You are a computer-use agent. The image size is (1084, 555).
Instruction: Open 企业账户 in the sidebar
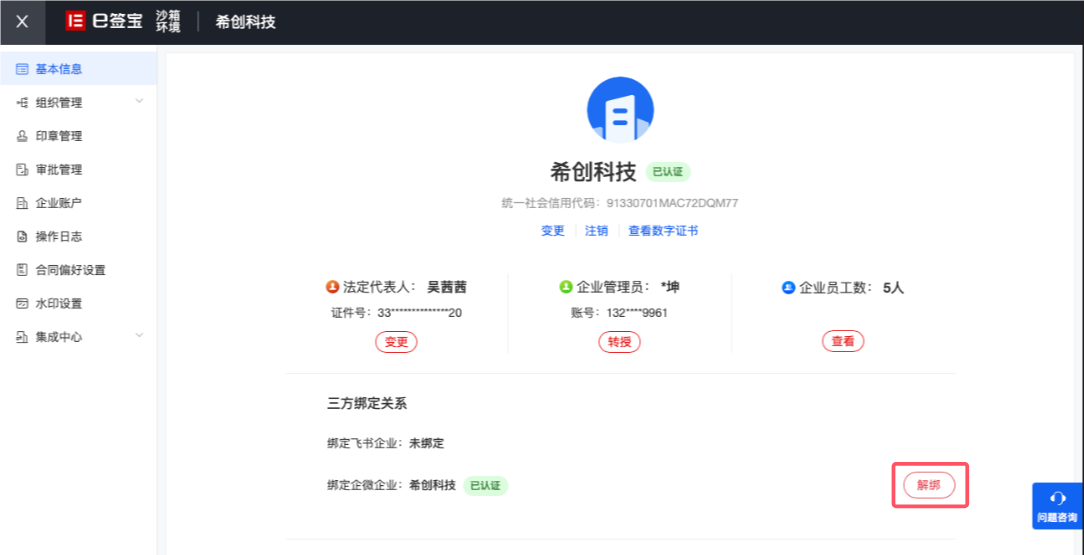(x=78, y=203)
